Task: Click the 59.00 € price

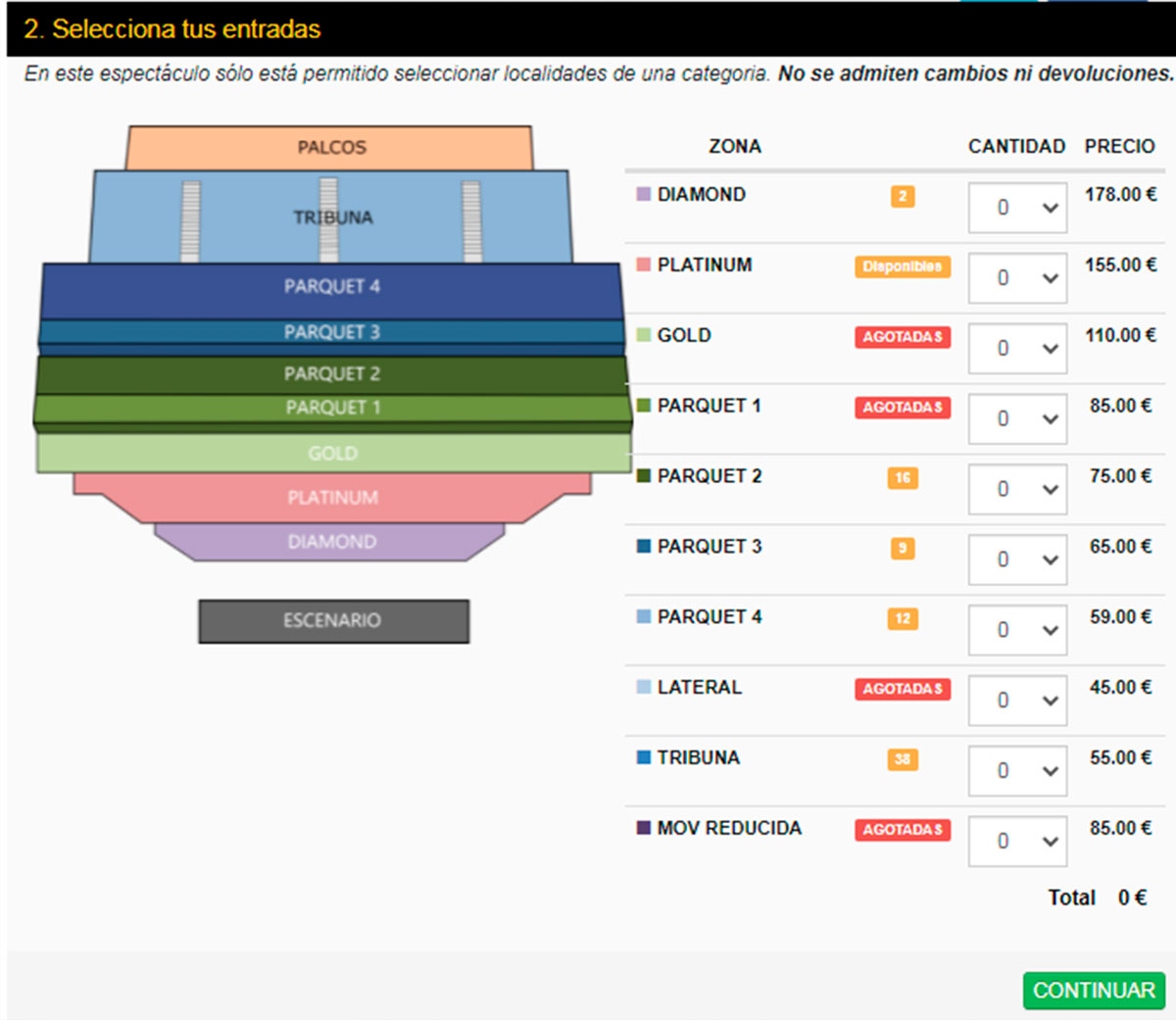Action: pyautogui.click(x=1121, y=617)
